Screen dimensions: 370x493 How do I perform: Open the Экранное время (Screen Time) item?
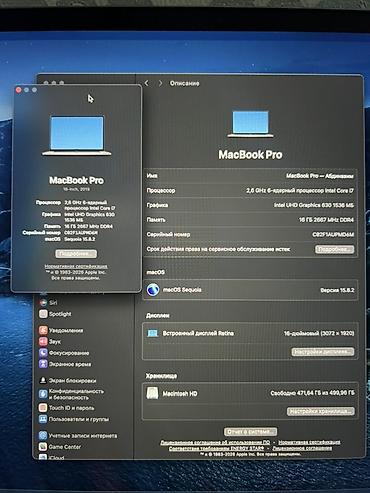[x=65, y=364]
